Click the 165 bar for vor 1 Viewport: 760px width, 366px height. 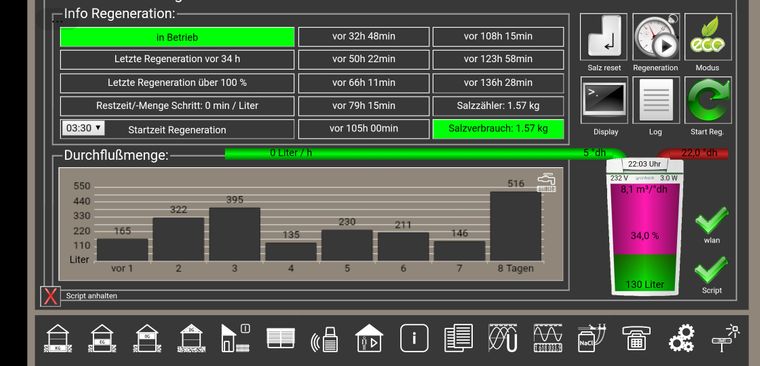(122, 250)
